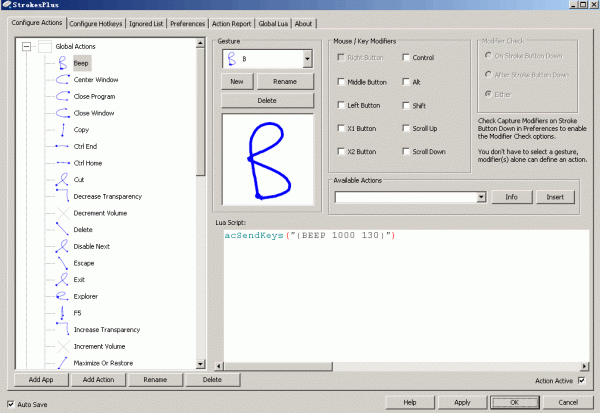Click the Add App button
This screenshot has width=600, height=413.
(x=41, y=380)
